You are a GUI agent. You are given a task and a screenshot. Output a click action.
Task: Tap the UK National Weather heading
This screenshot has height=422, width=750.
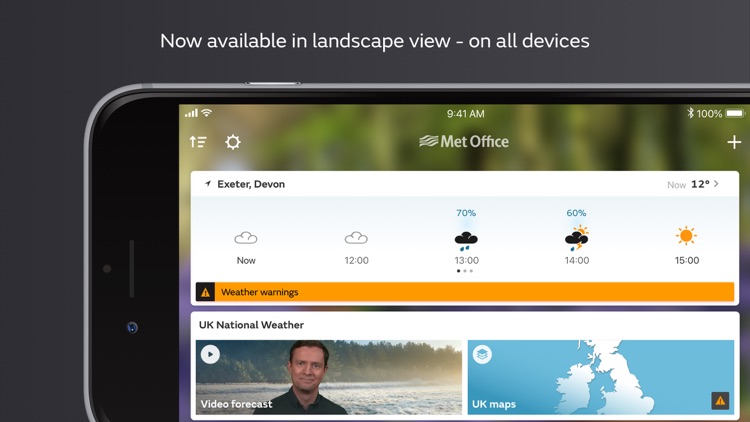click(x=251, y=325)
